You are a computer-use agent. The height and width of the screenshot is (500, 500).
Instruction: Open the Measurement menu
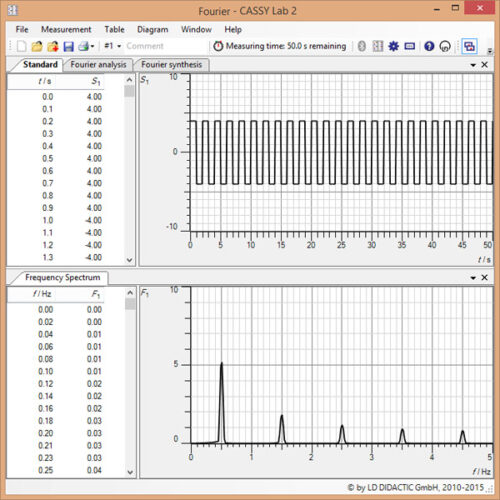[x=66, y=29]
